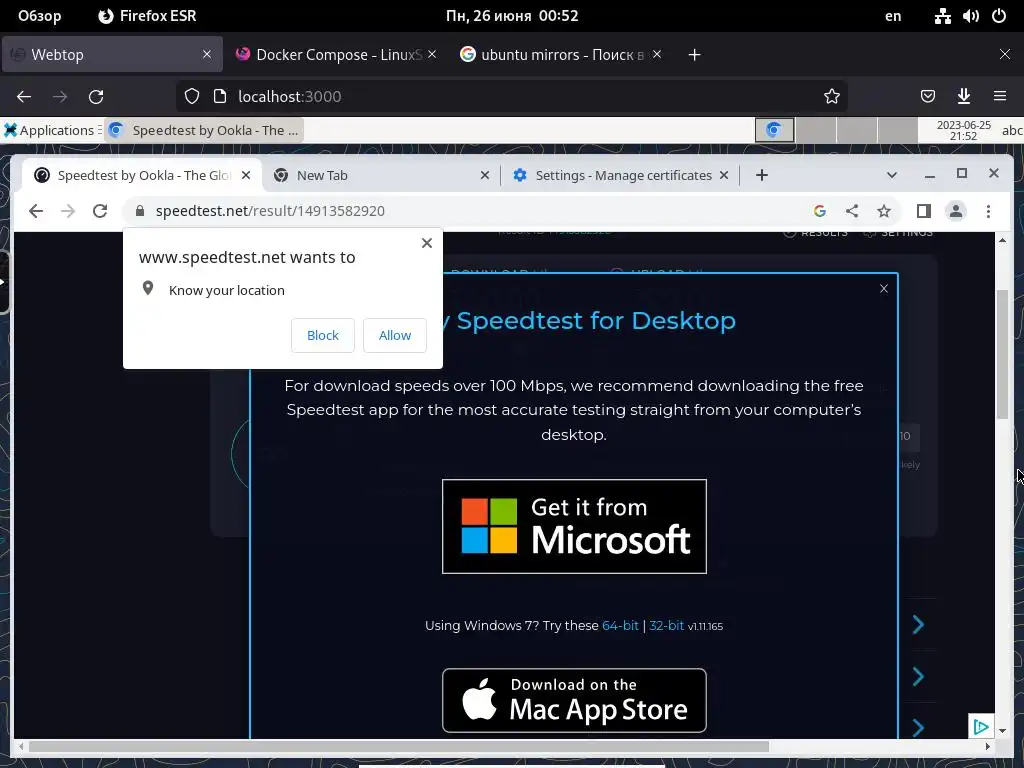Add a new Chrome tab
This screenshot has width=1024, height=768.
[x=761, y=175]
